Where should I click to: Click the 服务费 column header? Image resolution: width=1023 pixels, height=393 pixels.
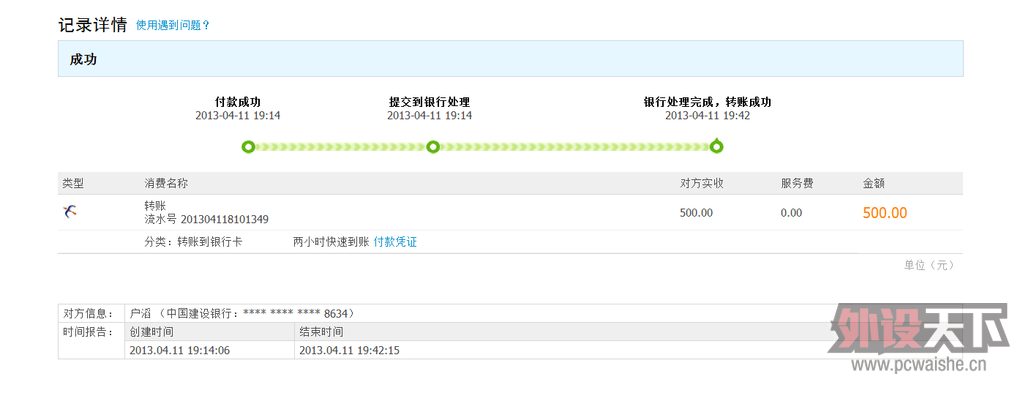pyautogui.click(x=797, y=183)
